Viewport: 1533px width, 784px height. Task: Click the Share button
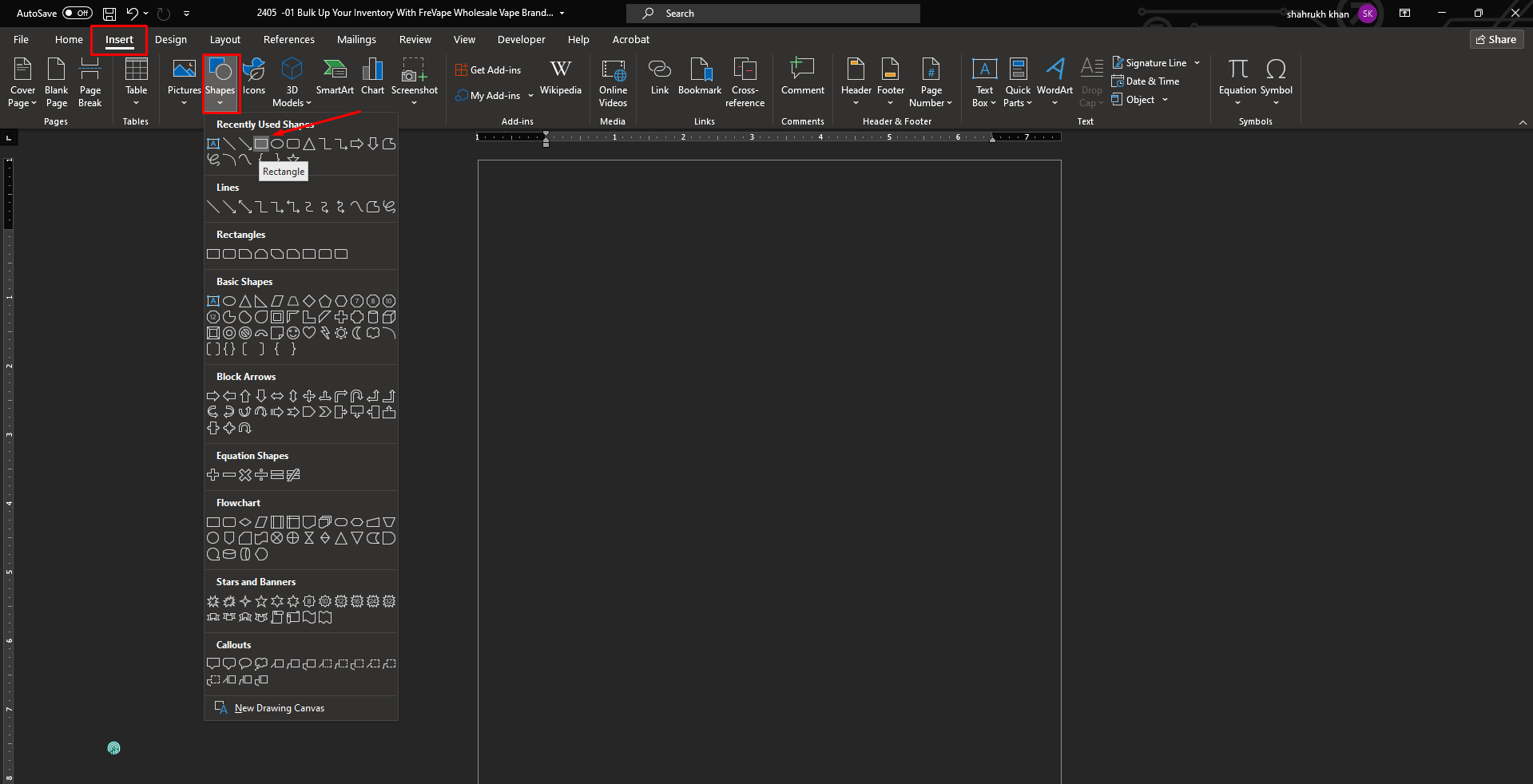[x=1496, y=39]
